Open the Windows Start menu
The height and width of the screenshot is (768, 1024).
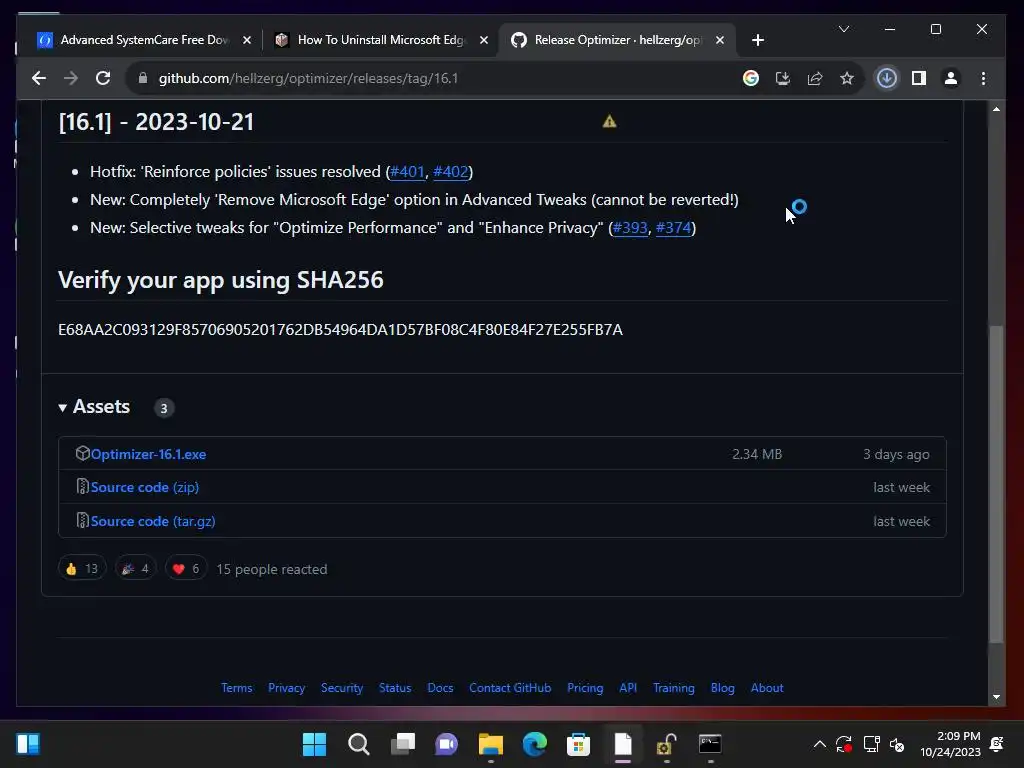(x=314, y=744)
